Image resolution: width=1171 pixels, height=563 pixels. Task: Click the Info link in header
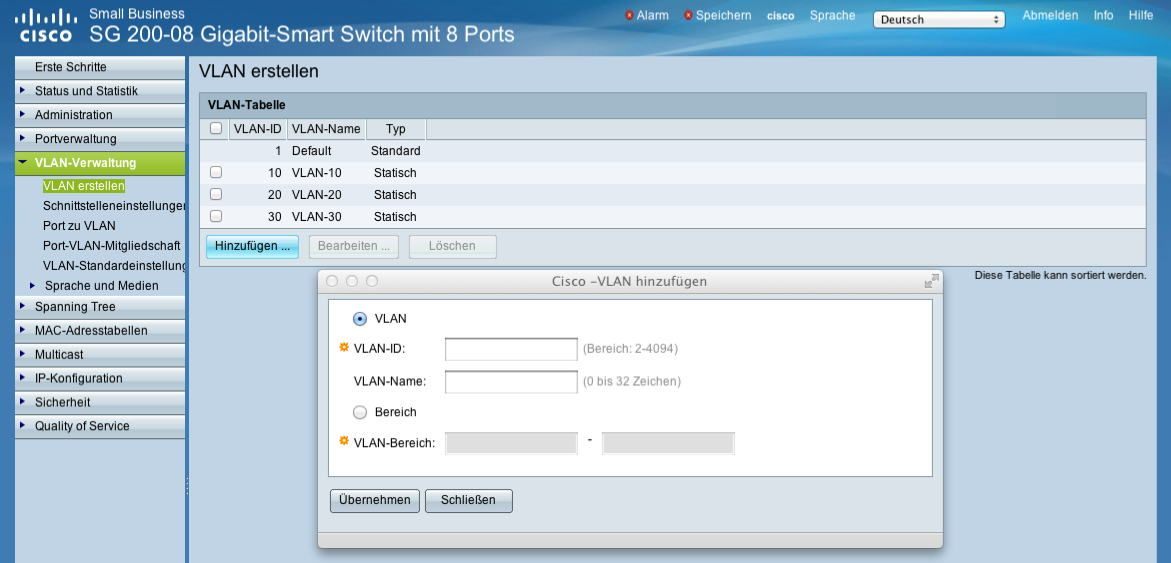point(1103,16)
